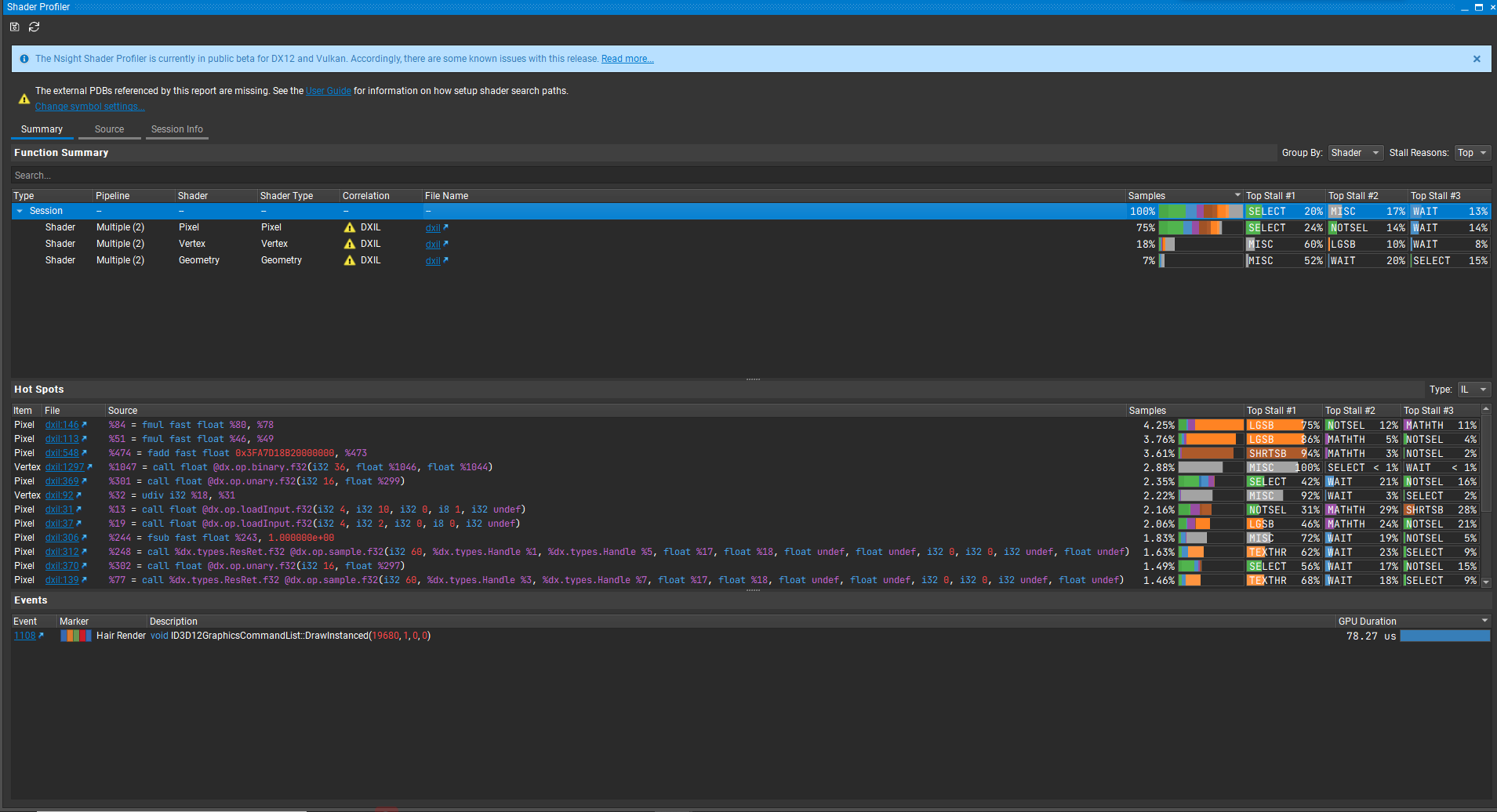Collapse the Session tree row
This screenshot has width=1497, height=812.
20,212
